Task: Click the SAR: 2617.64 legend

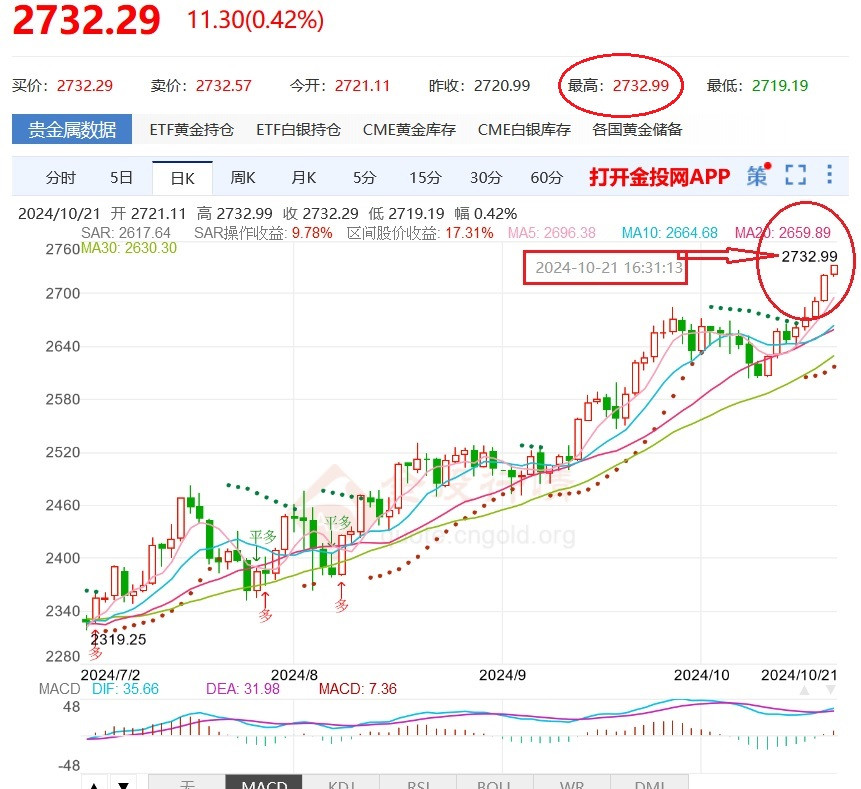Action: [126, 233]
